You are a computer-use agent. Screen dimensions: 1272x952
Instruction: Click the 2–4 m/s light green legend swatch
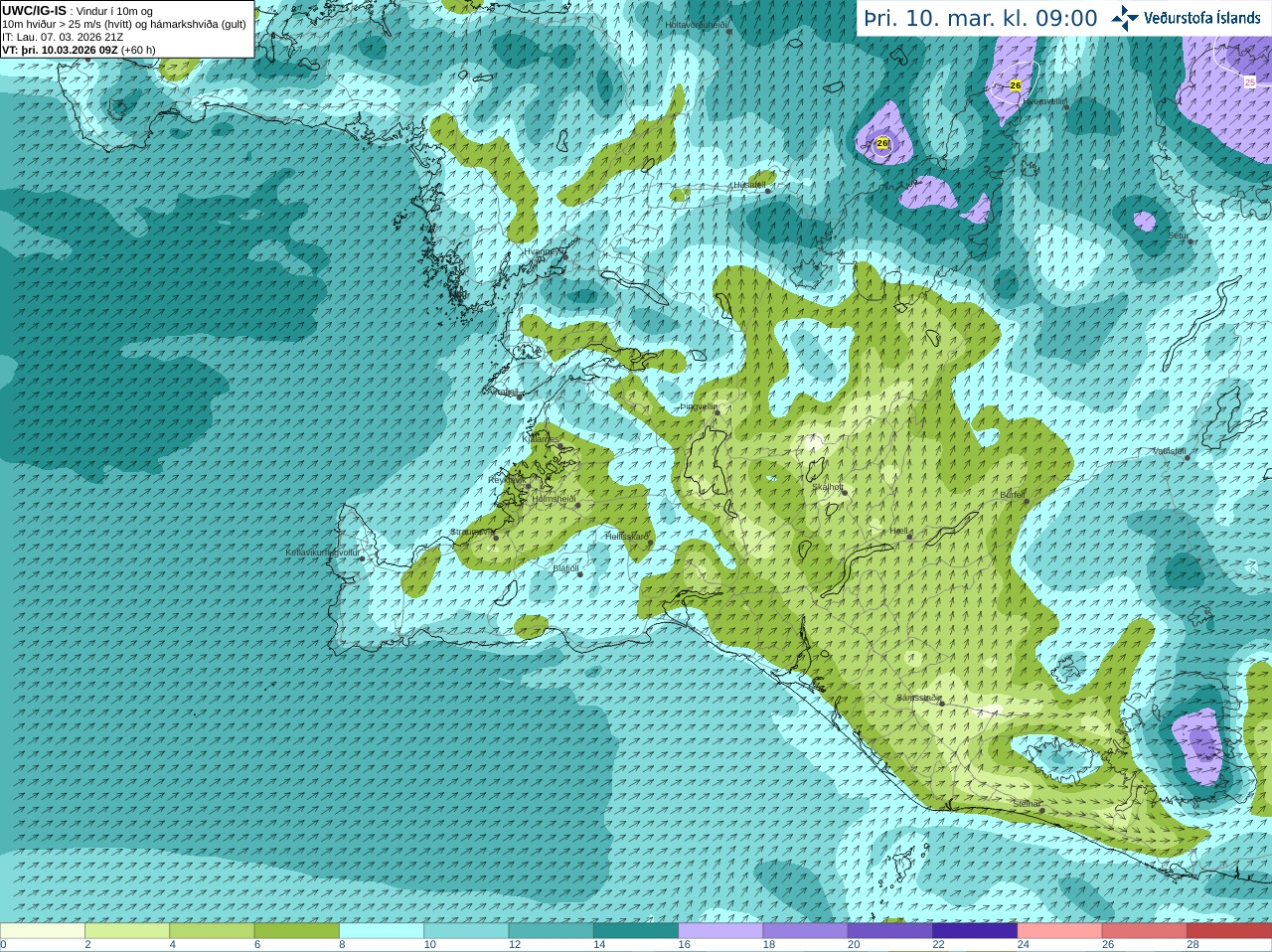pyautogui.click(x=127, y=931)
